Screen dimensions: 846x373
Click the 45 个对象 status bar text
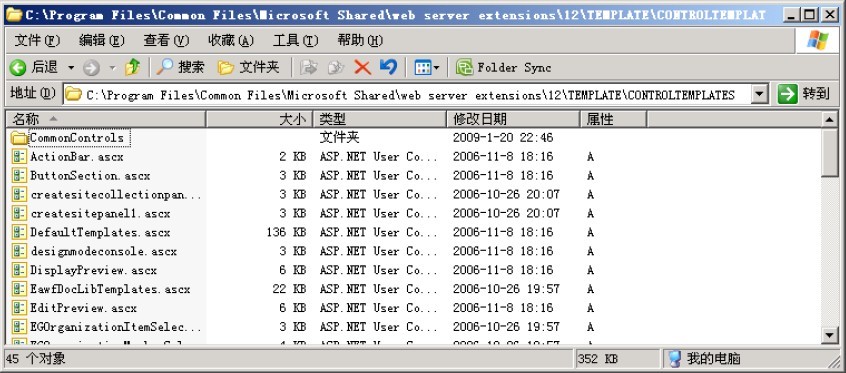point(36,358)
